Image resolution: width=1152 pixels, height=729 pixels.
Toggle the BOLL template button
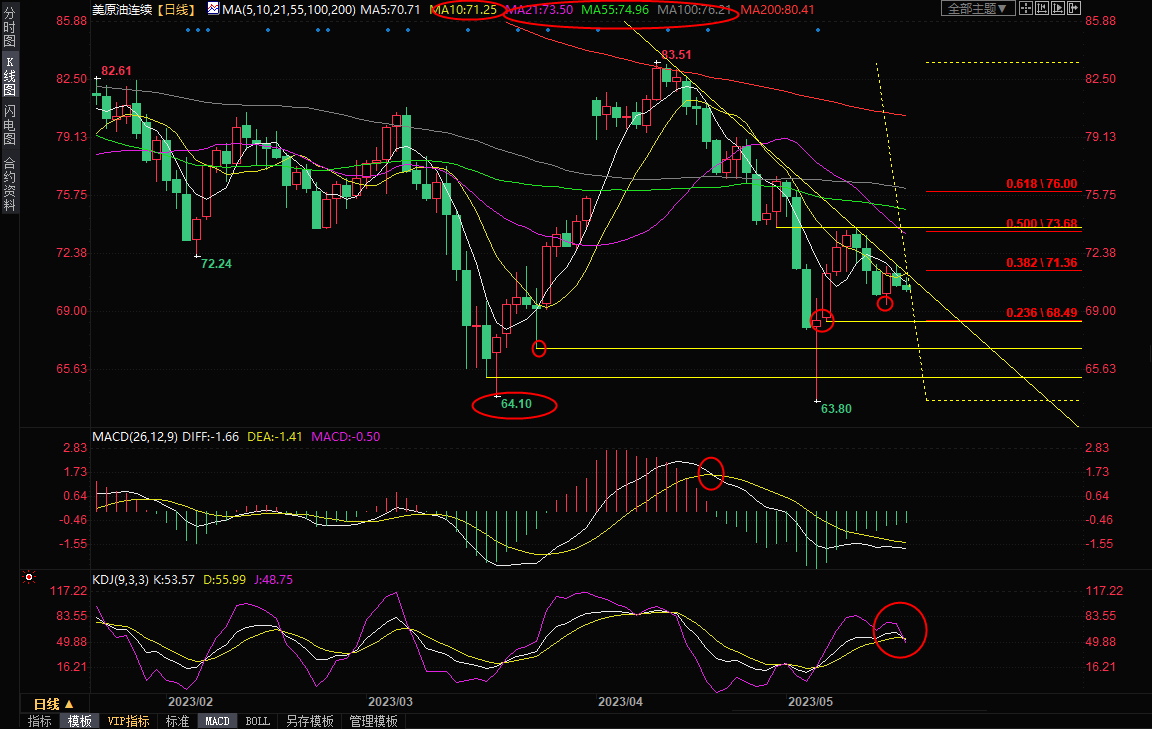[257, 721]
